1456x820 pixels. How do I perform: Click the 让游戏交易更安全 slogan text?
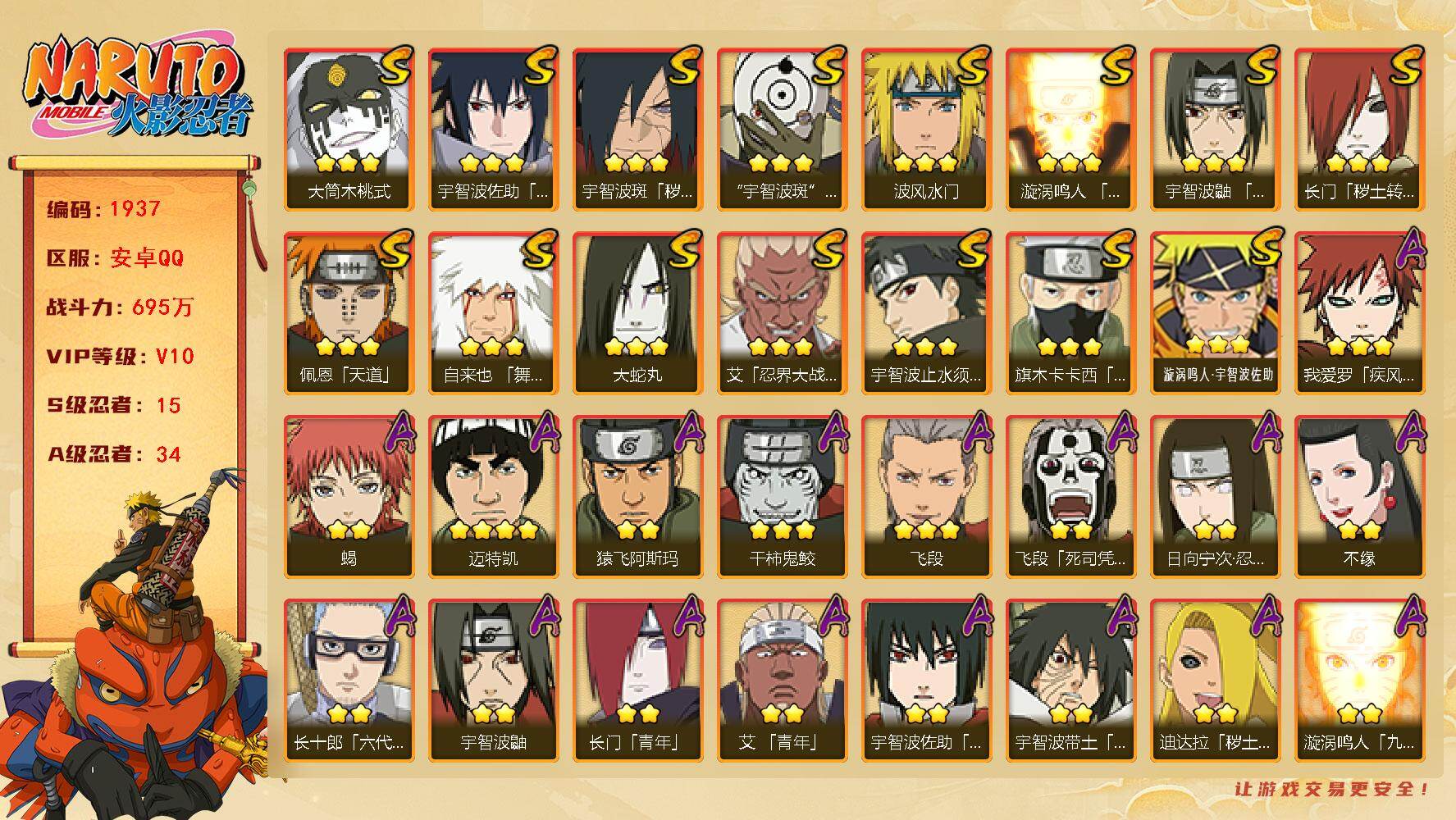[1332, 789]
